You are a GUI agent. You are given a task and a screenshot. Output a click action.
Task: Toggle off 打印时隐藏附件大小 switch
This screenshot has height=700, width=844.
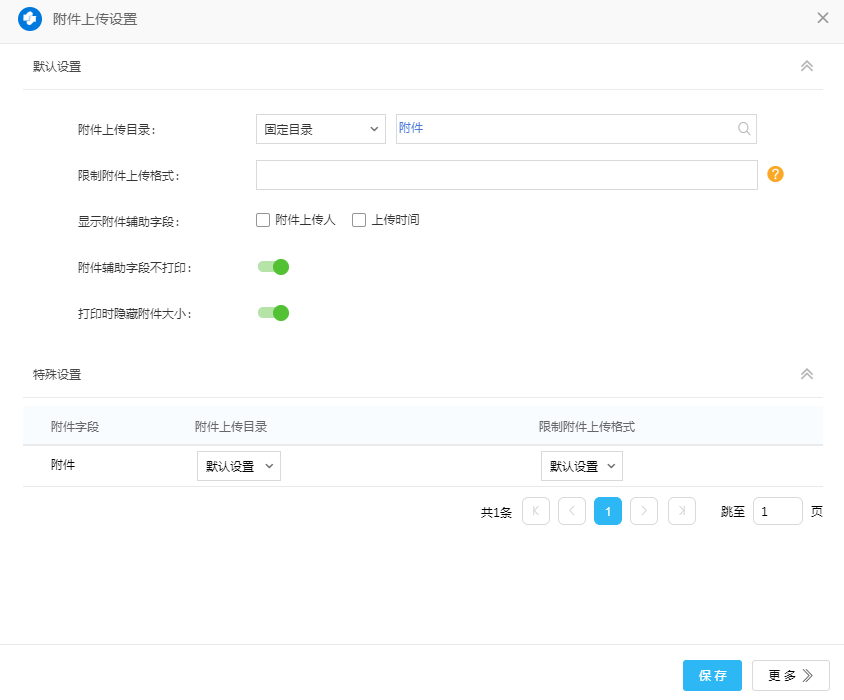(x=273, y=313)
